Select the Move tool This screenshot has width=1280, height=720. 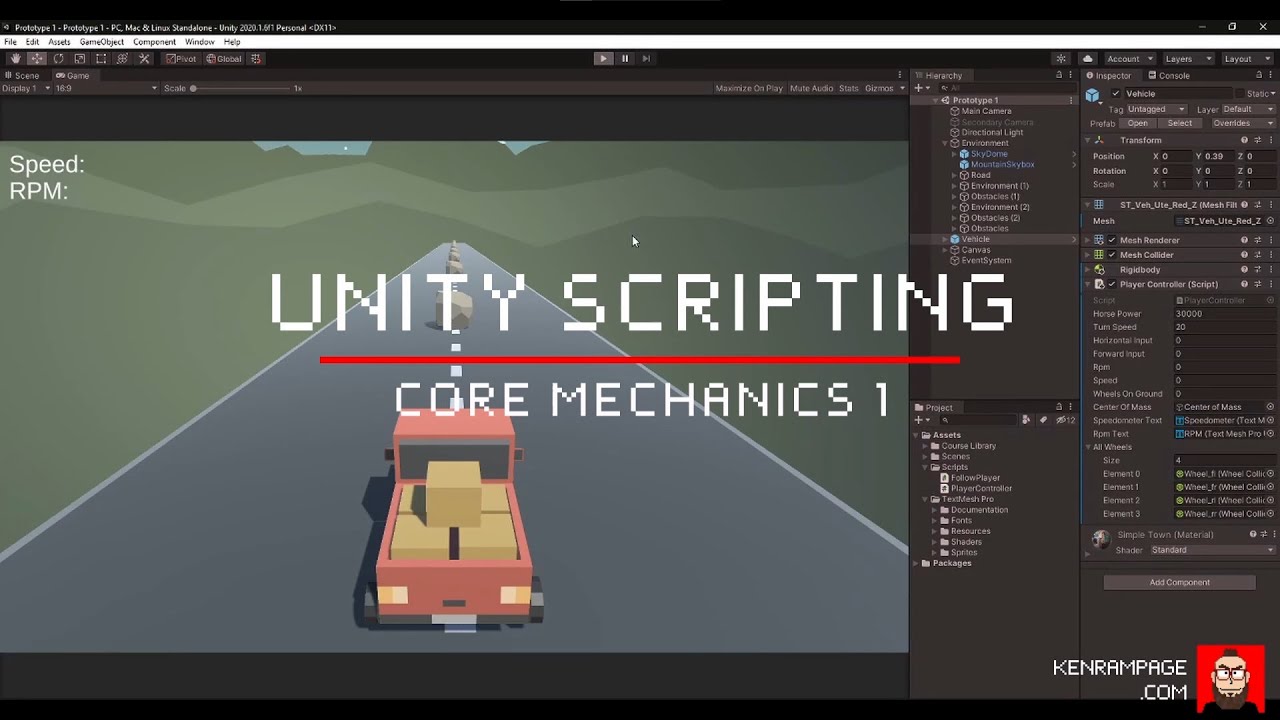[37, 59]
